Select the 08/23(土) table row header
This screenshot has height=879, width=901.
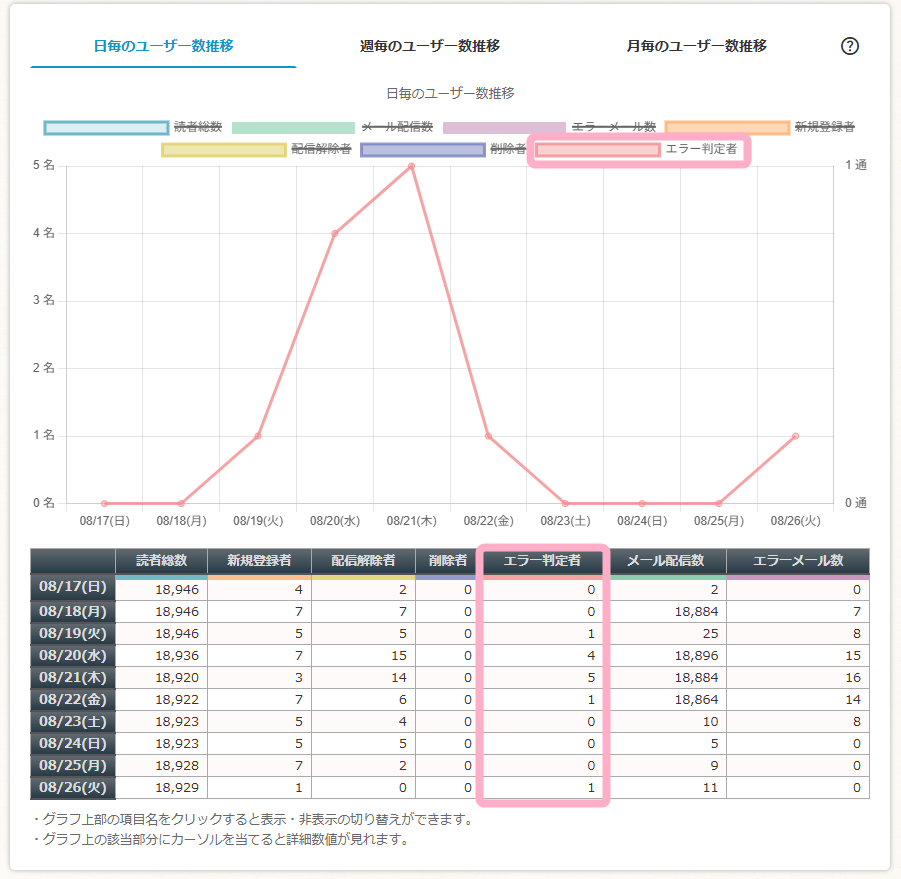73,721
